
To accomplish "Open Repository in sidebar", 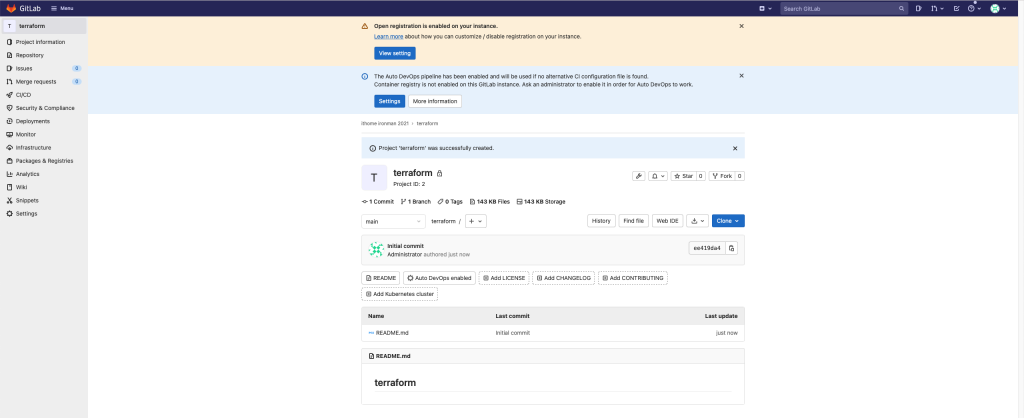I will (30, 56).
